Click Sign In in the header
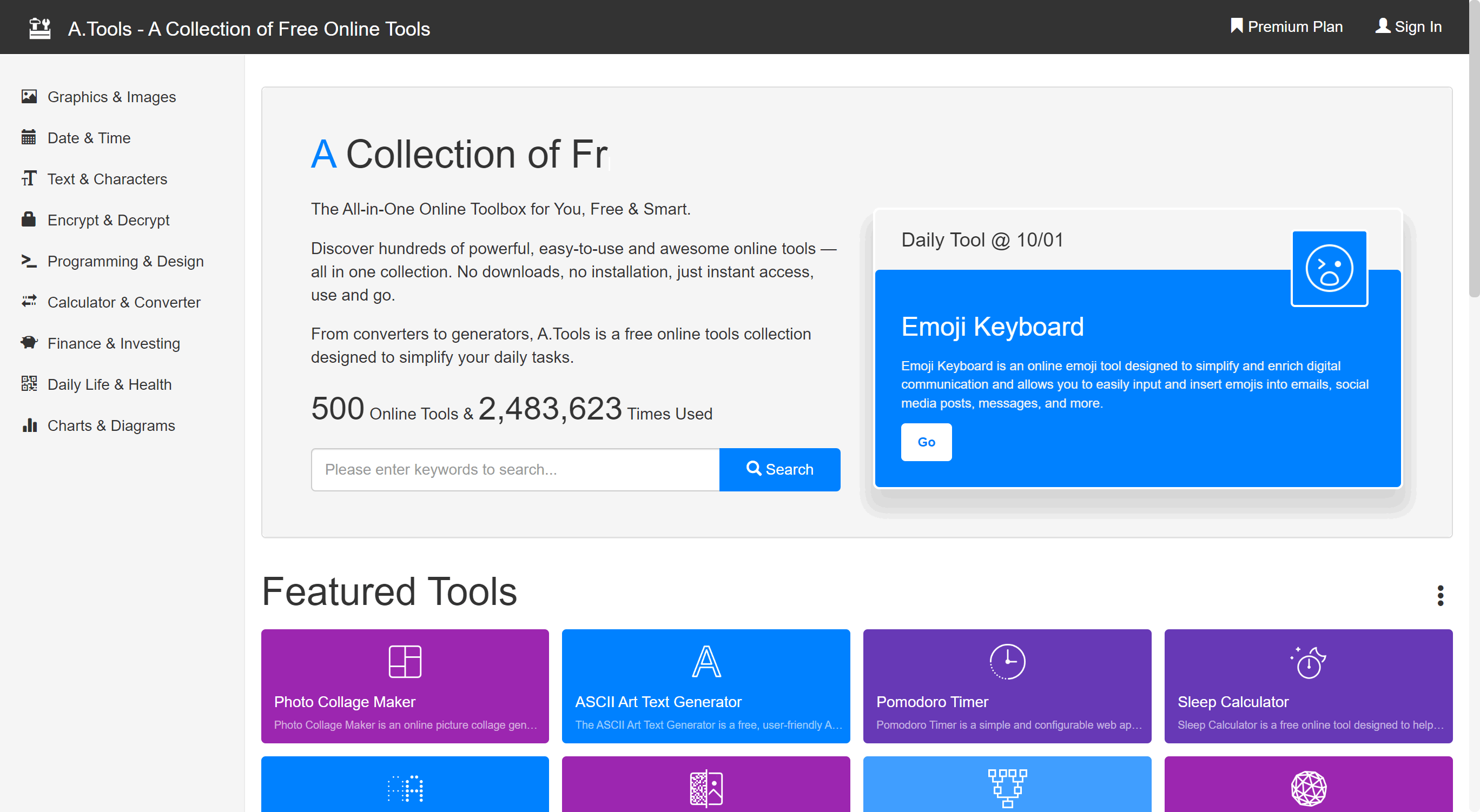 pos(1408,26)
